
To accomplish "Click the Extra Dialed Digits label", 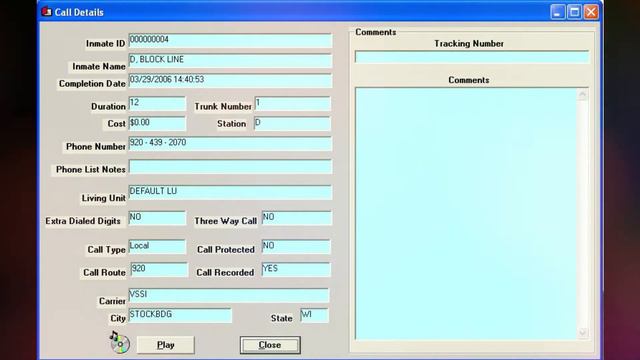I will point(83,221).
